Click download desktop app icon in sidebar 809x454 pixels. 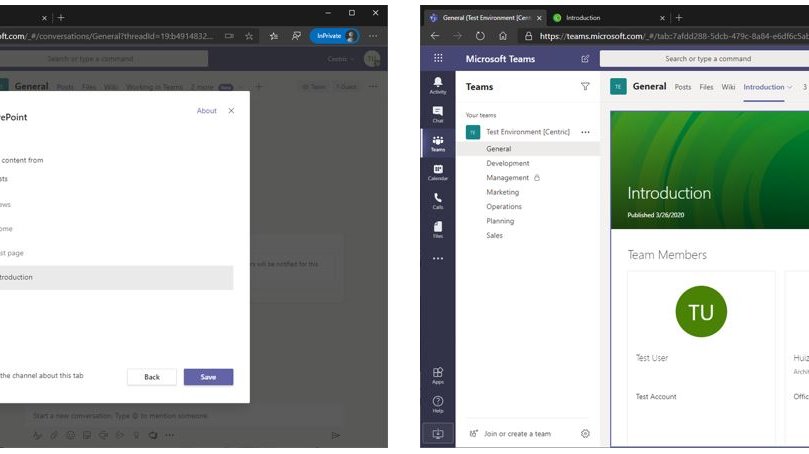(438, 433)
